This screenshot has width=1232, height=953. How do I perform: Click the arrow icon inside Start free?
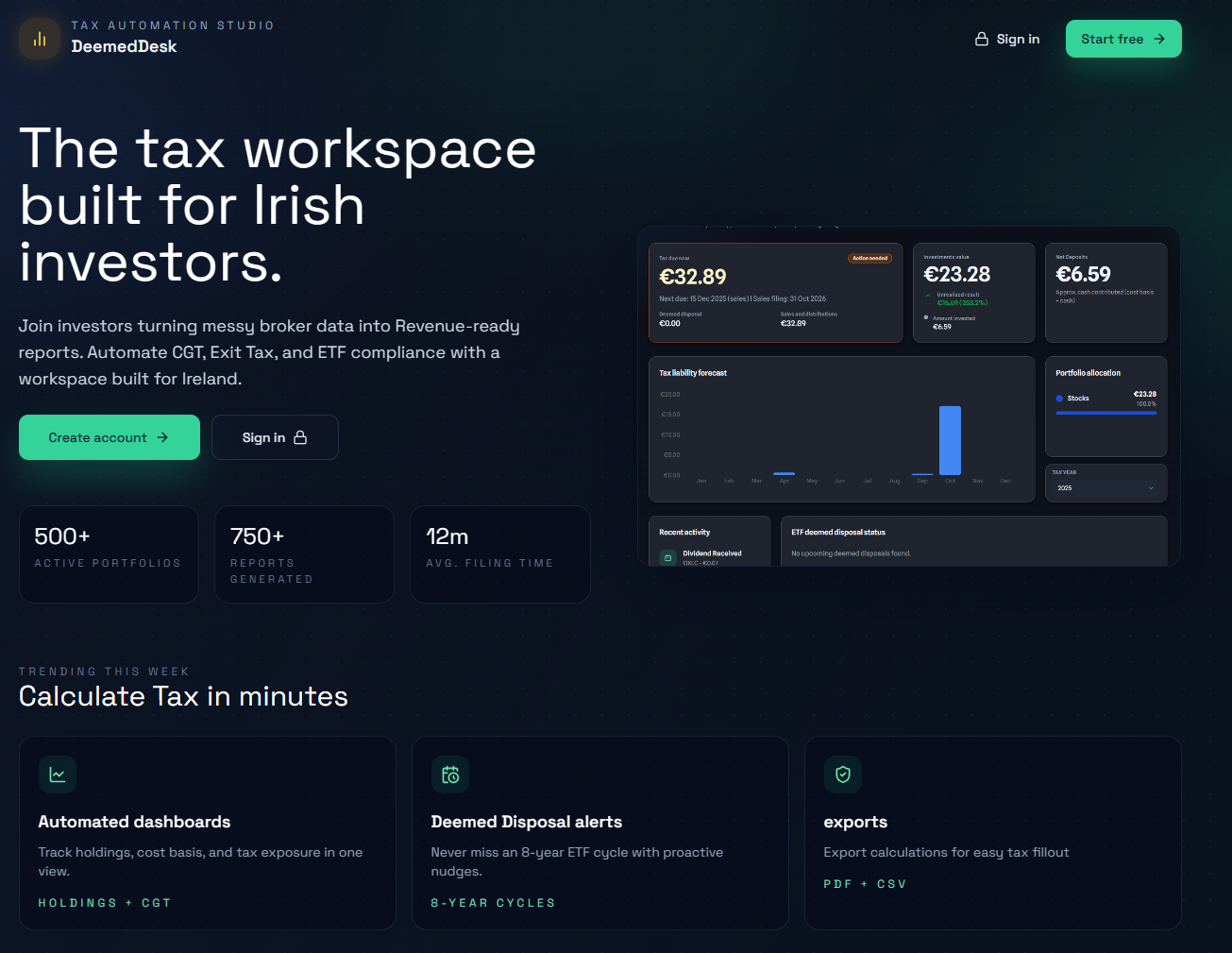pos(1157,39)
